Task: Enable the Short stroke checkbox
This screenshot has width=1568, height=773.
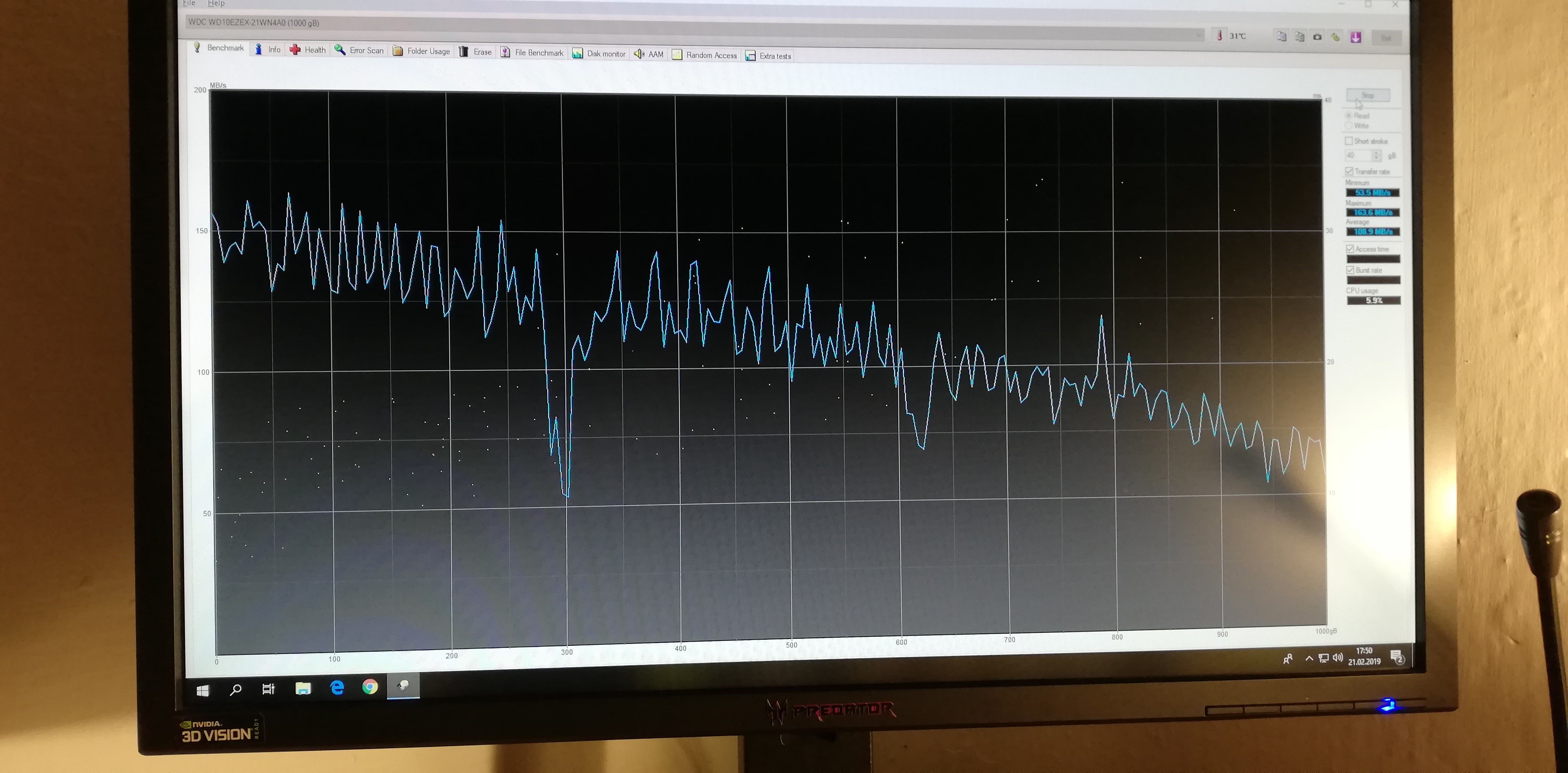Action: (x=1349, y=141)
